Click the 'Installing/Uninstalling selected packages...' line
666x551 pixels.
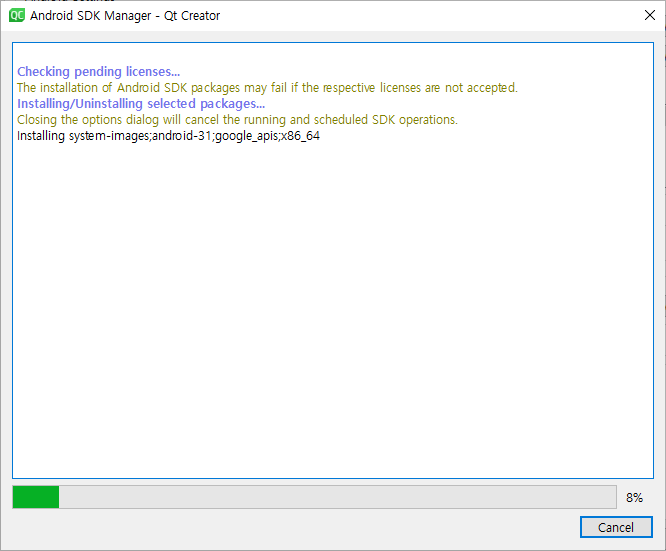[141, 104]
